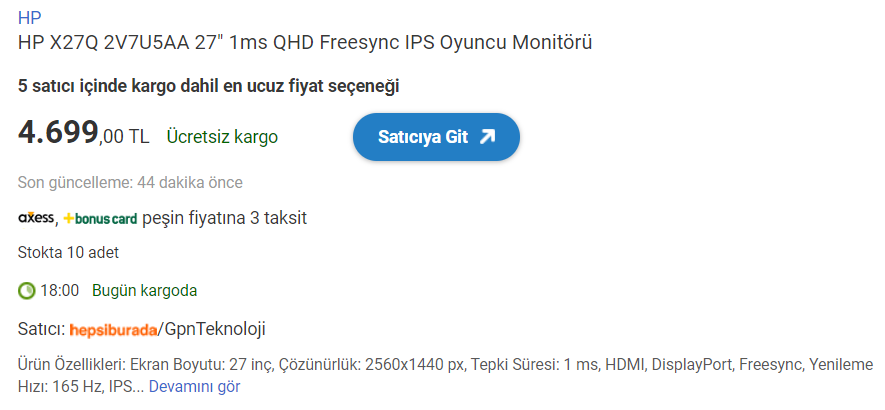Click the hepsiburada seller logo
This screenshot has width=885, height=410.
[x=114, y=329]
